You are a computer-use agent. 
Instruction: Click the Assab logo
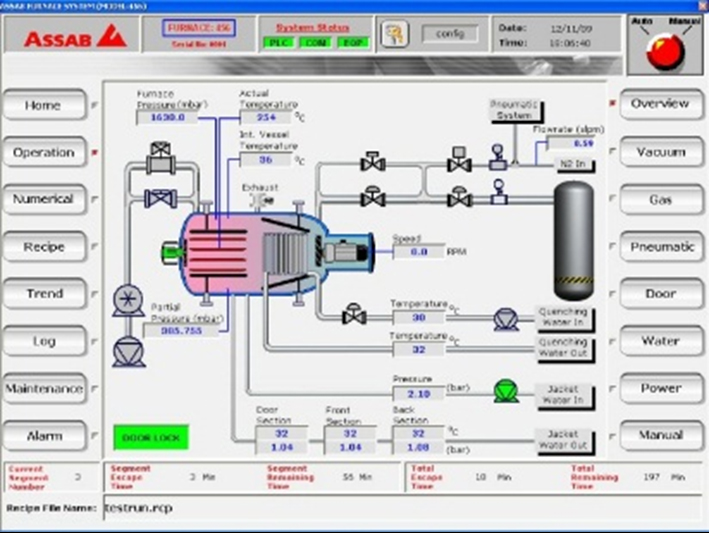[64, 39]
